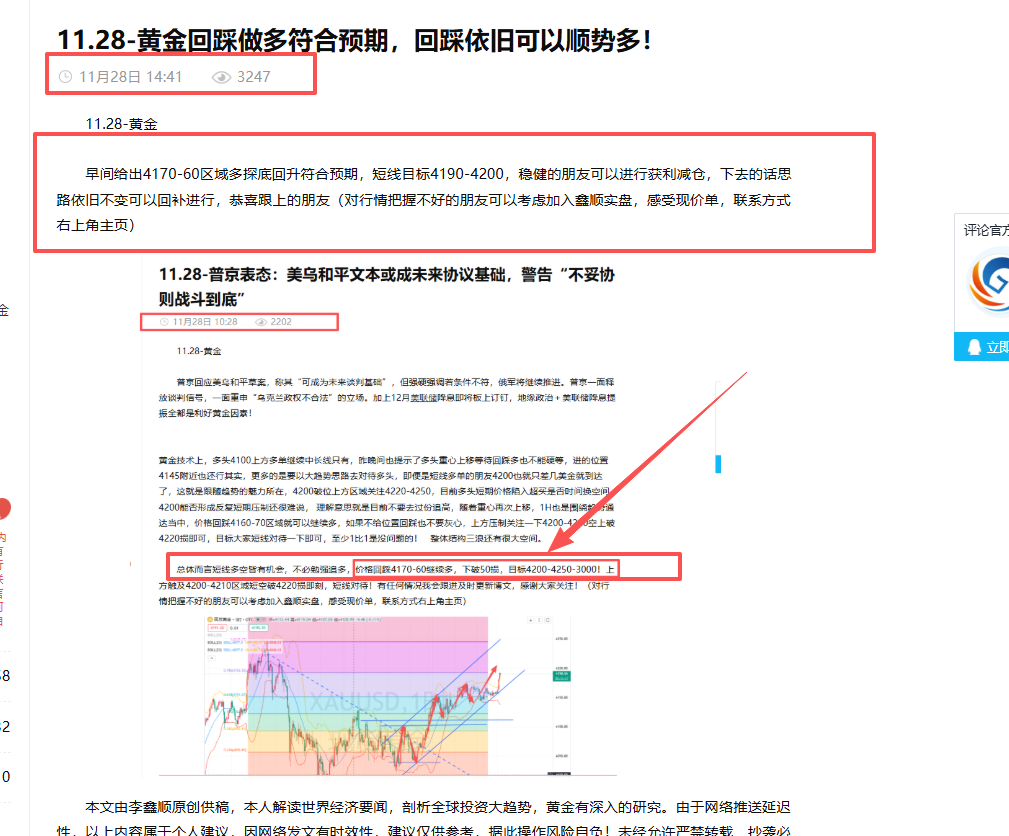Image resolution: width=1009 pixels, height=836 pixels.
Task: Select the 金 category item in the left sidebar
Action: tap(4, 310)
